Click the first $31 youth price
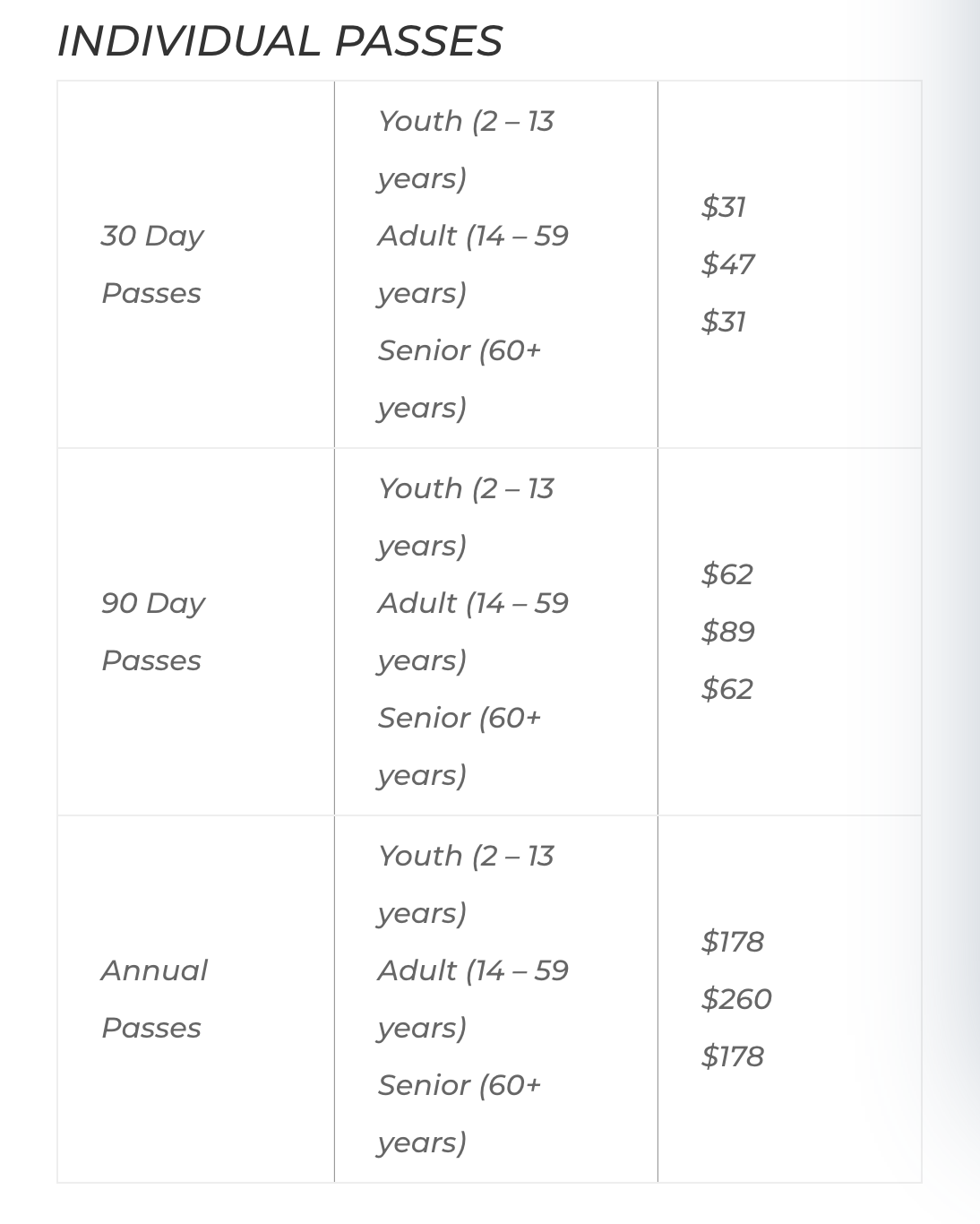The height and width of the screenshot is (1224, 980). tap(724, 207)
